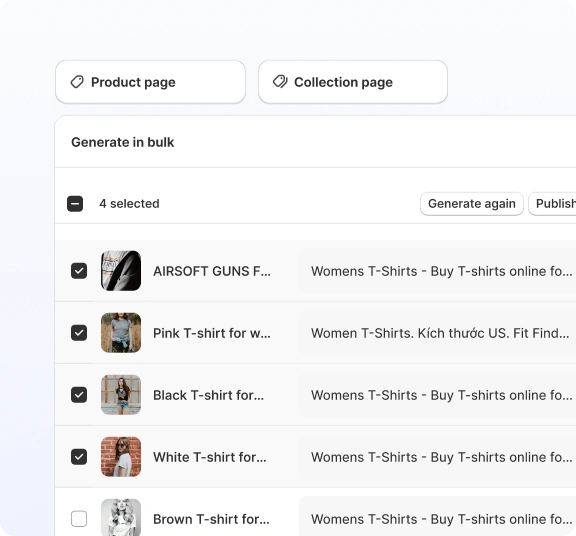This screenshot has height=536, width=576.
Task: Open the Product page tab
Action: pos(150,82)
